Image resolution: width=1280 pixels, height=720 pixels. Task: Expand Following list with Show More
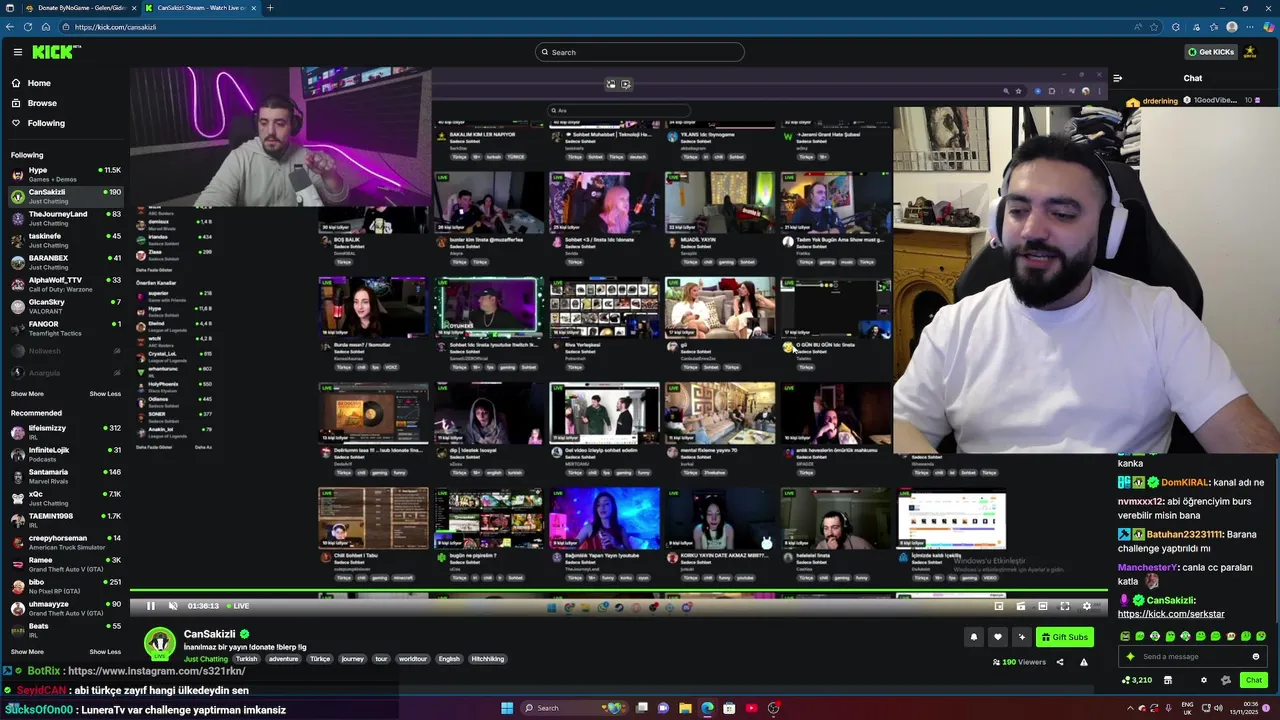[x=27, y=394]
